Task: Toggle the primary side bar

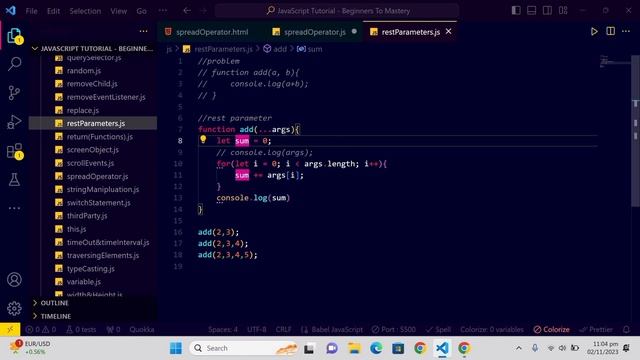Action: coord(516,11)
